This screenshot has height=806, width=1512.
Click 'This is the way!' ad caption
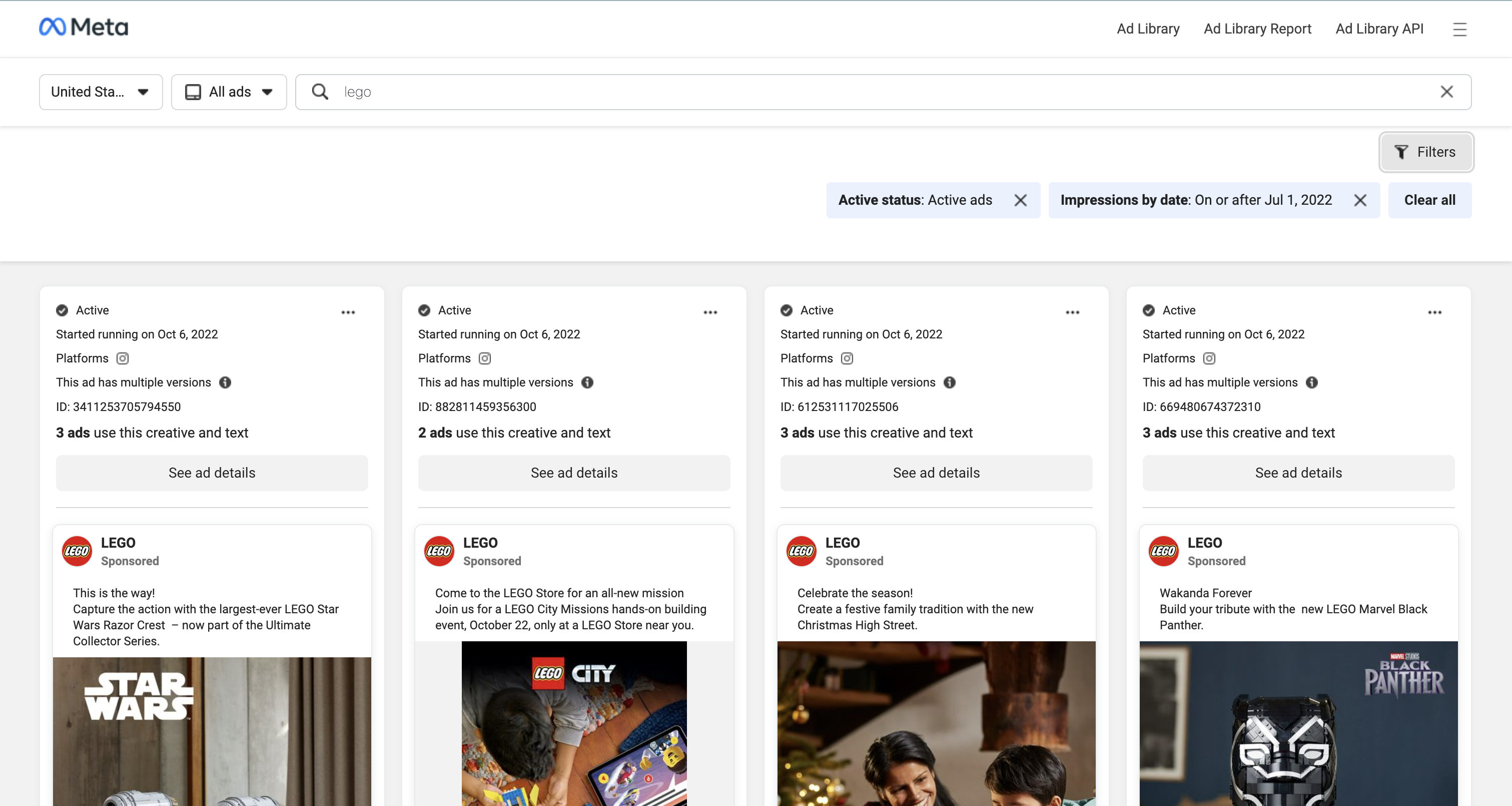(114, 593)
